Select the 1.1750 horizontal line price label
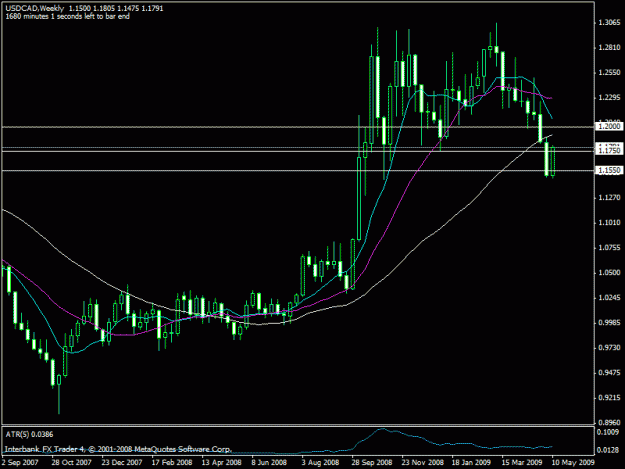Viewport: 625px width, 469px height. tap(609, 151)
